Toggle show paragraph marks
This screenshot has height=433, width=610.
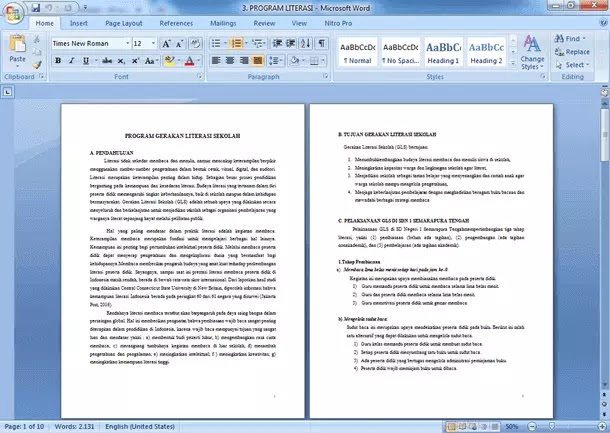321,44
